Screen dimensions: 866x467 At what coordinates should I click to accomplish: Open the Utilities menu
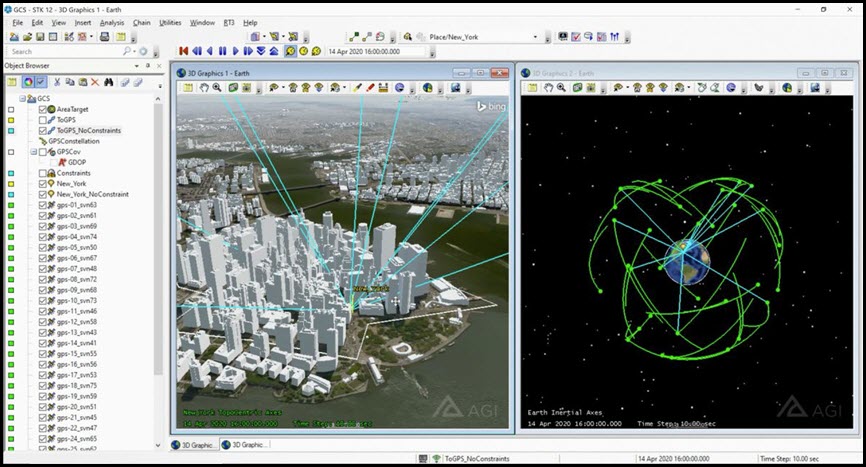coord(170,23)
